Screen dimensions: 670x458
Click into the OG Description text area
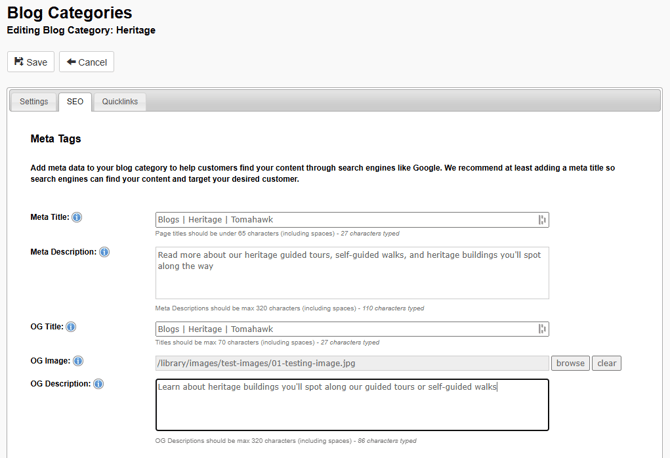click(352, 405)
